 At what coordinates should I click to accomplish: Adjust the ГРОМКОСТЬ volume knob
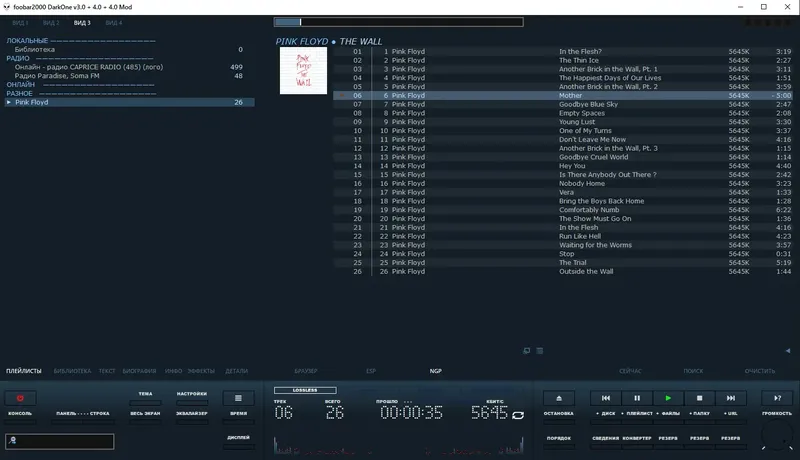point(777,436)
